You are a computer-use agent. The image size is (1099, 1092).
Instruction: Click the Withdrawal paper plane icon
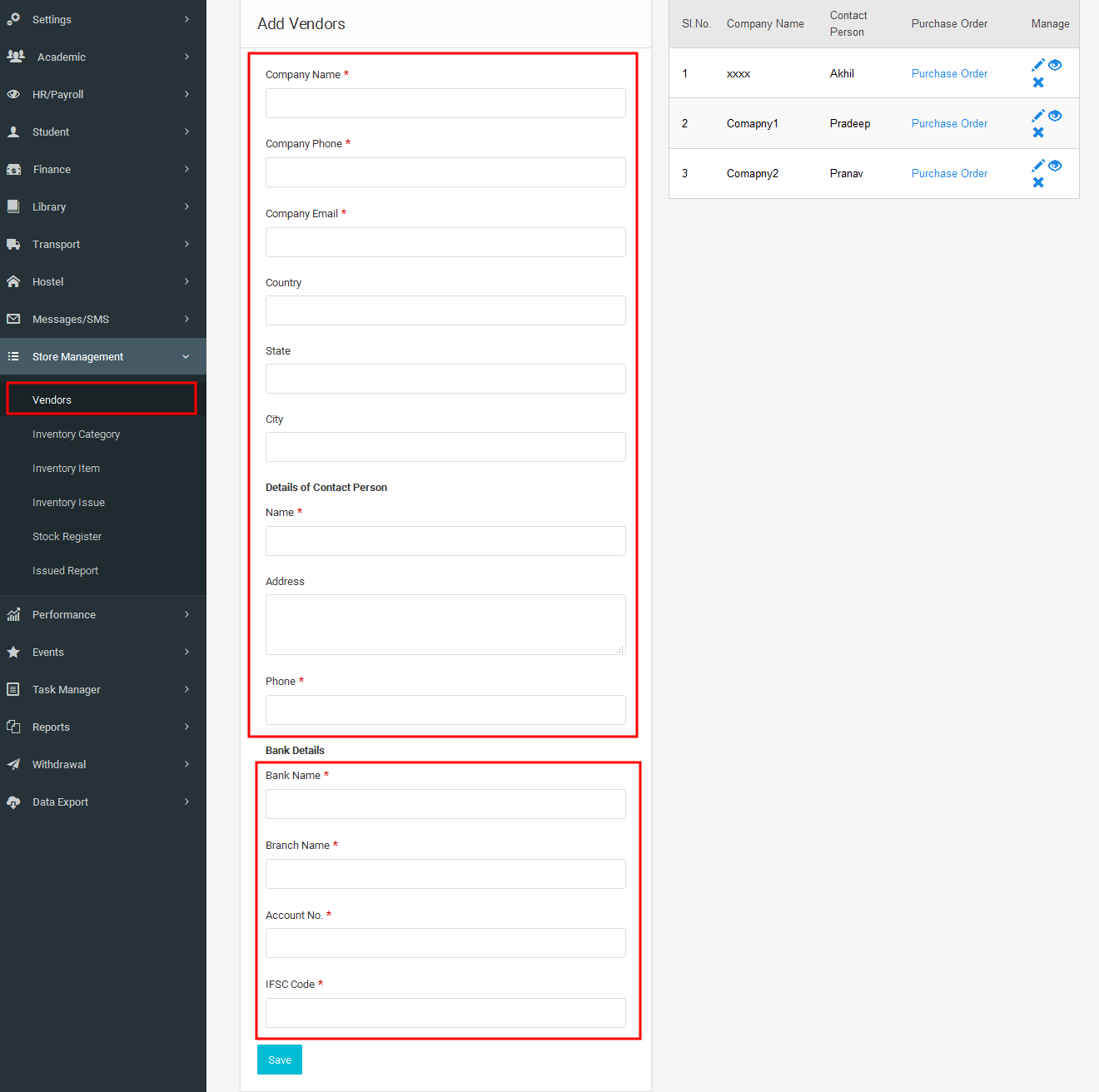[x=13, y=764]
